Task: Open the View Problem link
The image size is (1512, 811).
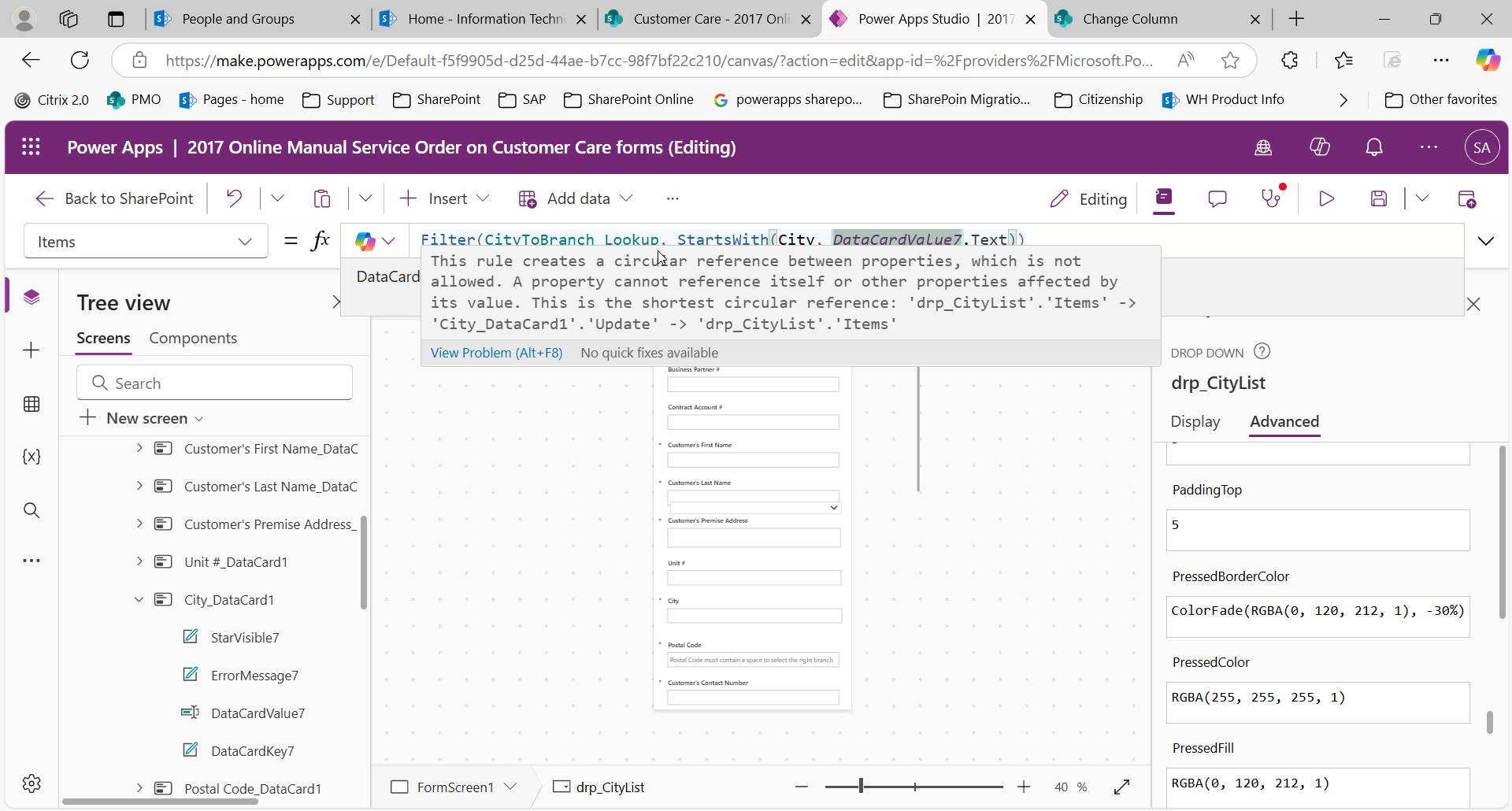Action: (x=496, y=353)
